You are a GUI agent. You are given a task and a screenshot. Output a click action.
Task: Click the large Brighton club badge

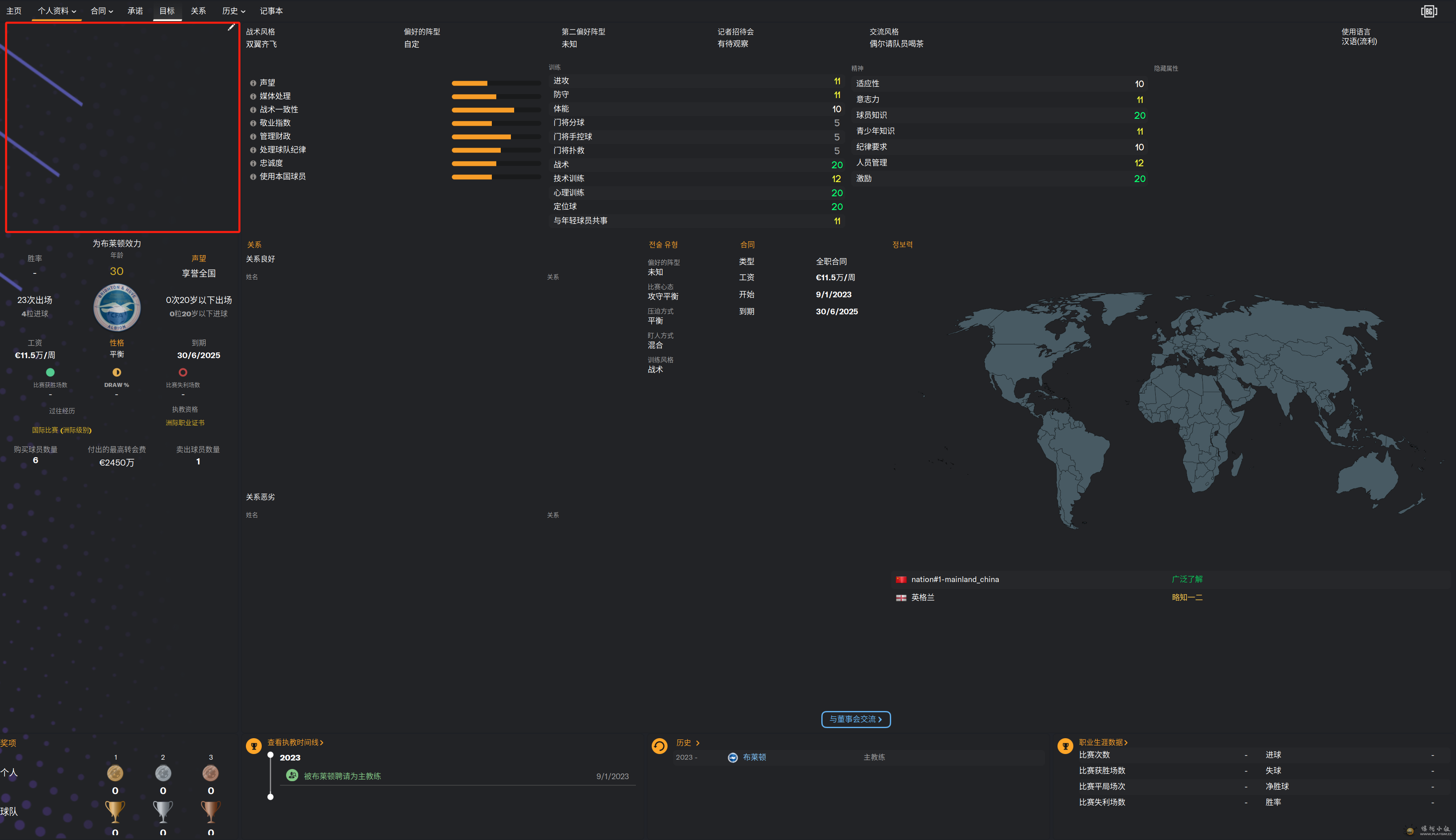point(117,307)
